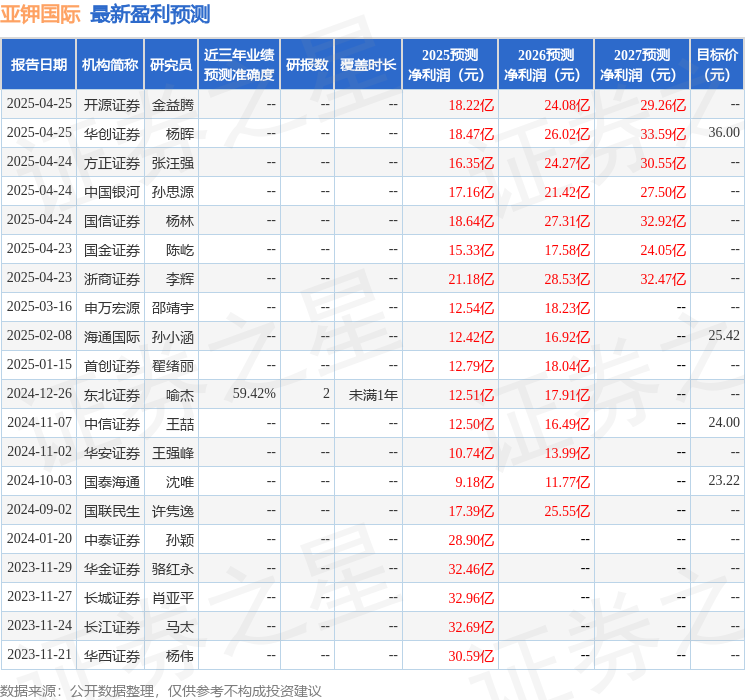Select 开源证券 institution cell

click(112, 105)
